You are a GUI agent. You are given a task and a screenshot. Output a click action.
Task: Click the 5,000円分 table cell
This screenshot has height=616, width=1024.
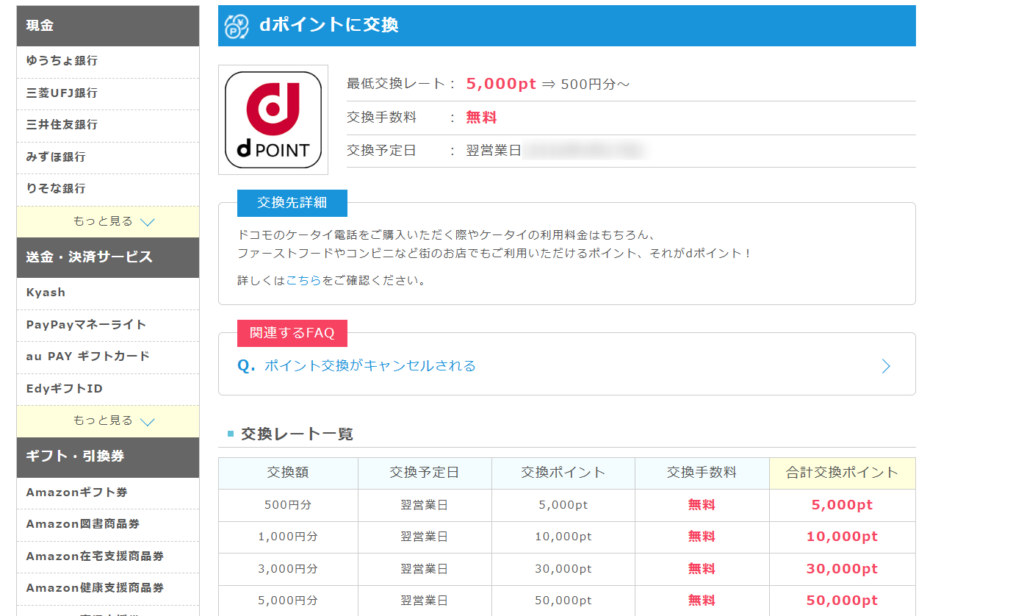tap(288, 600)
